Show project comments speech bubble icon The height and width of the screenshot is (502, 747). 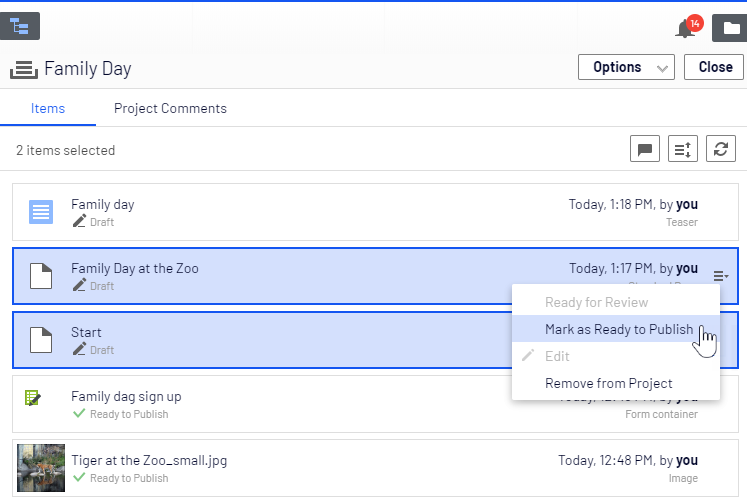(x=645, y=149)
